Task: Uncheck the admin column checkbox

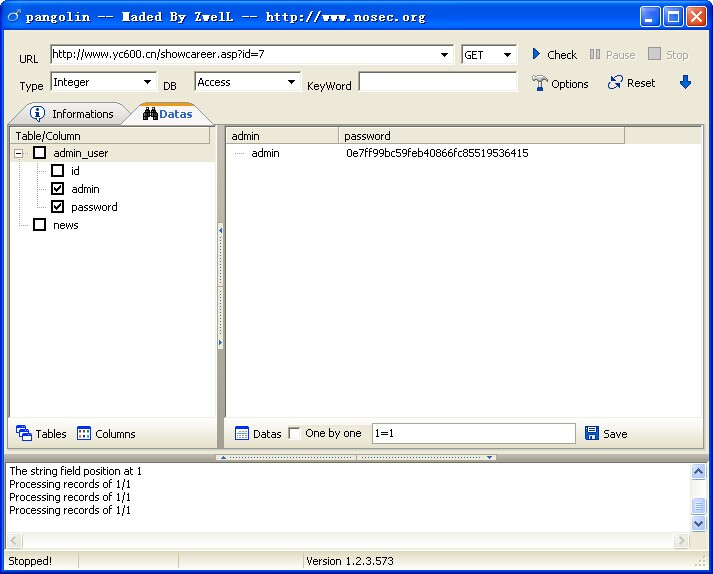Action: 57,188
